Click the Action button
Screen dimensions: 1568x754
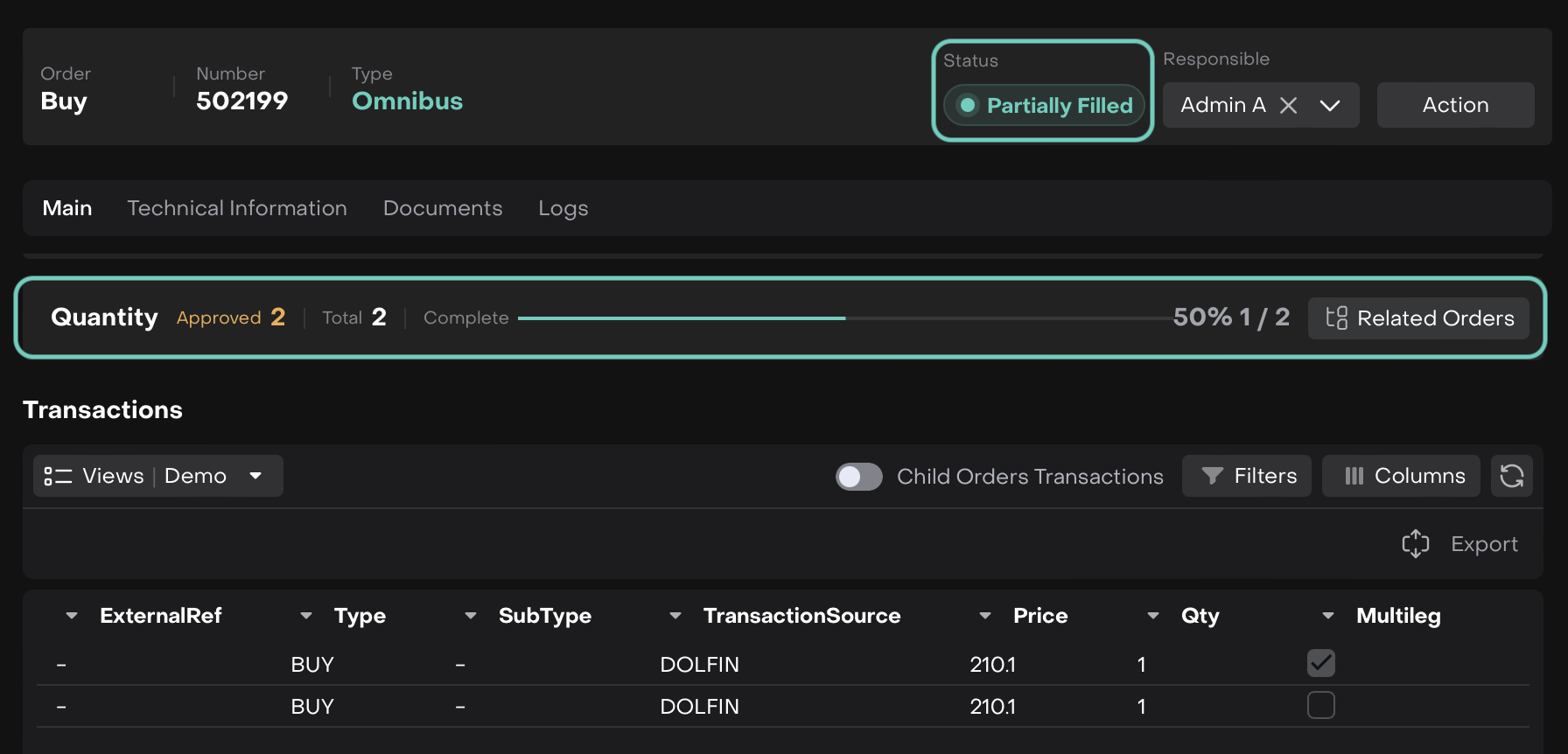pyautogui.click(x=1455, y=105)
